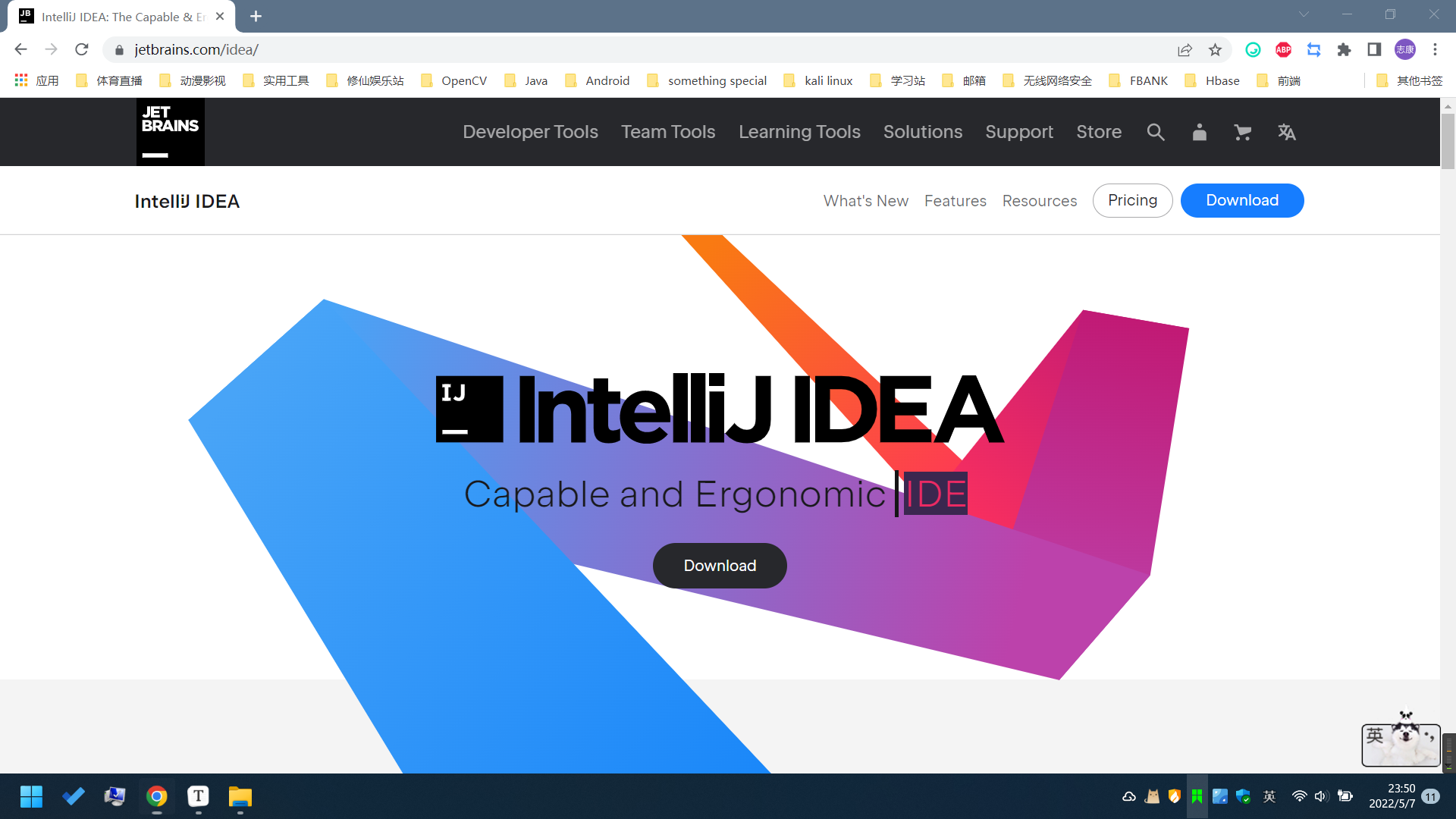This screenshot has width=1456, height=819.
Task: Open the something special bookmark folder
Action: pyautogui.click(x=707, y=80)
